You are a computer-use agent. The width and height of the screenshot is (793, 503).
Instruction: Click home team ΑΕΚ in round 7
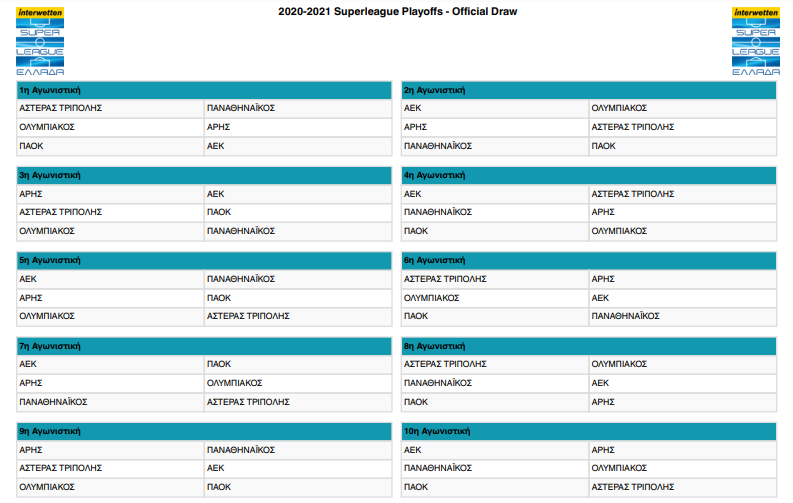(x=28, y=364)
